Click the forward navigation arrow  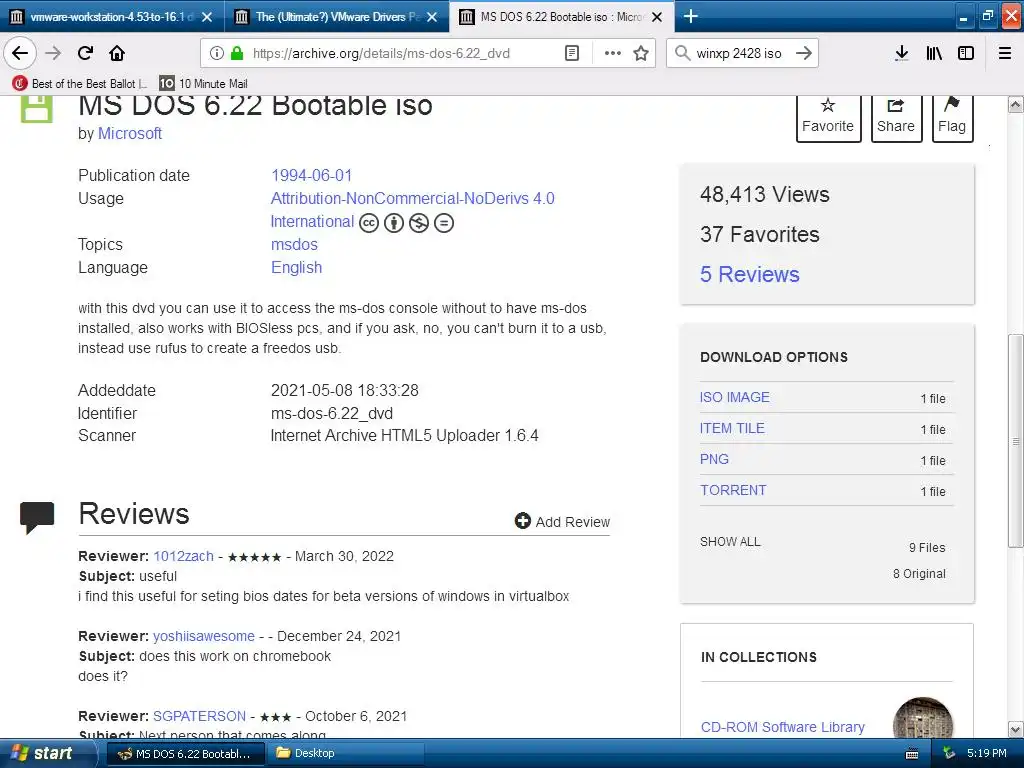point(53,53)
